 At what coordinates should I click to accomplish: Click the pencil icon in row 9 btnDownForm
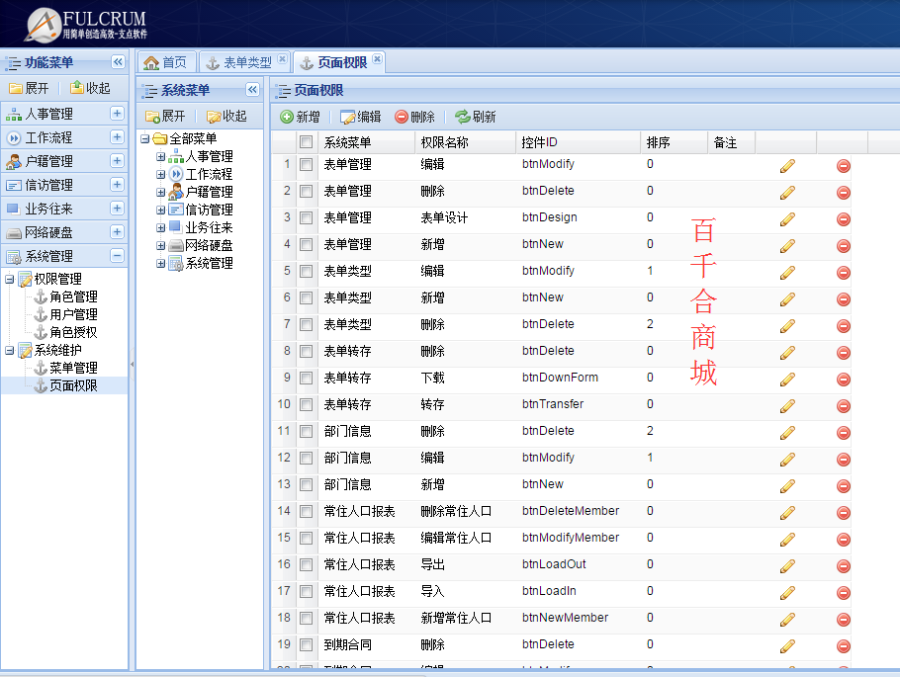(788, 380)
